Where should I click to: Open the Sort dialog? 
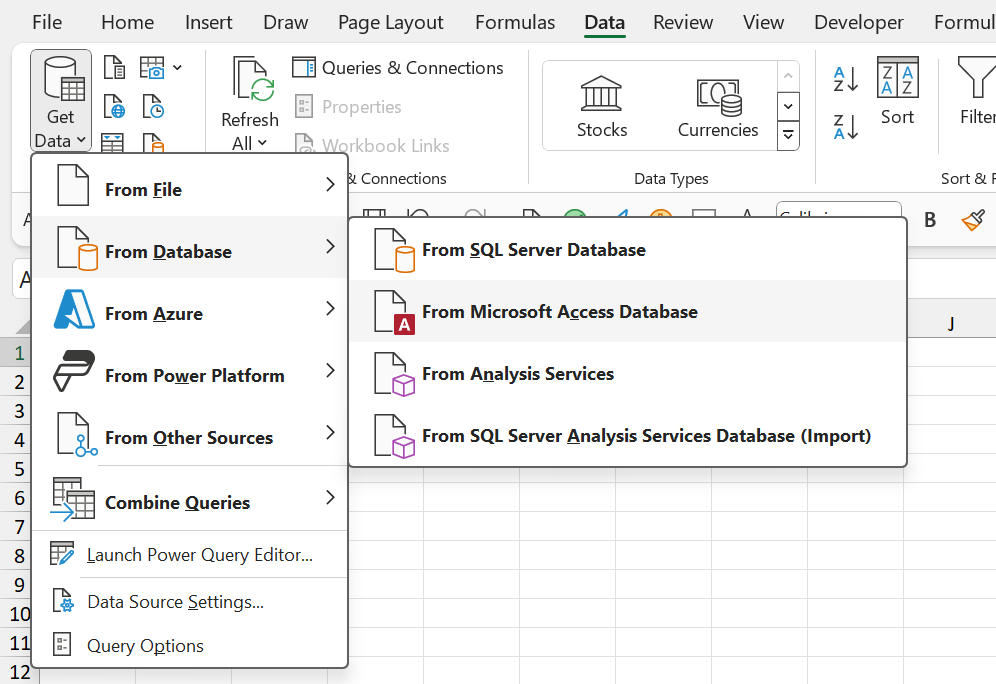click(897, 91)
